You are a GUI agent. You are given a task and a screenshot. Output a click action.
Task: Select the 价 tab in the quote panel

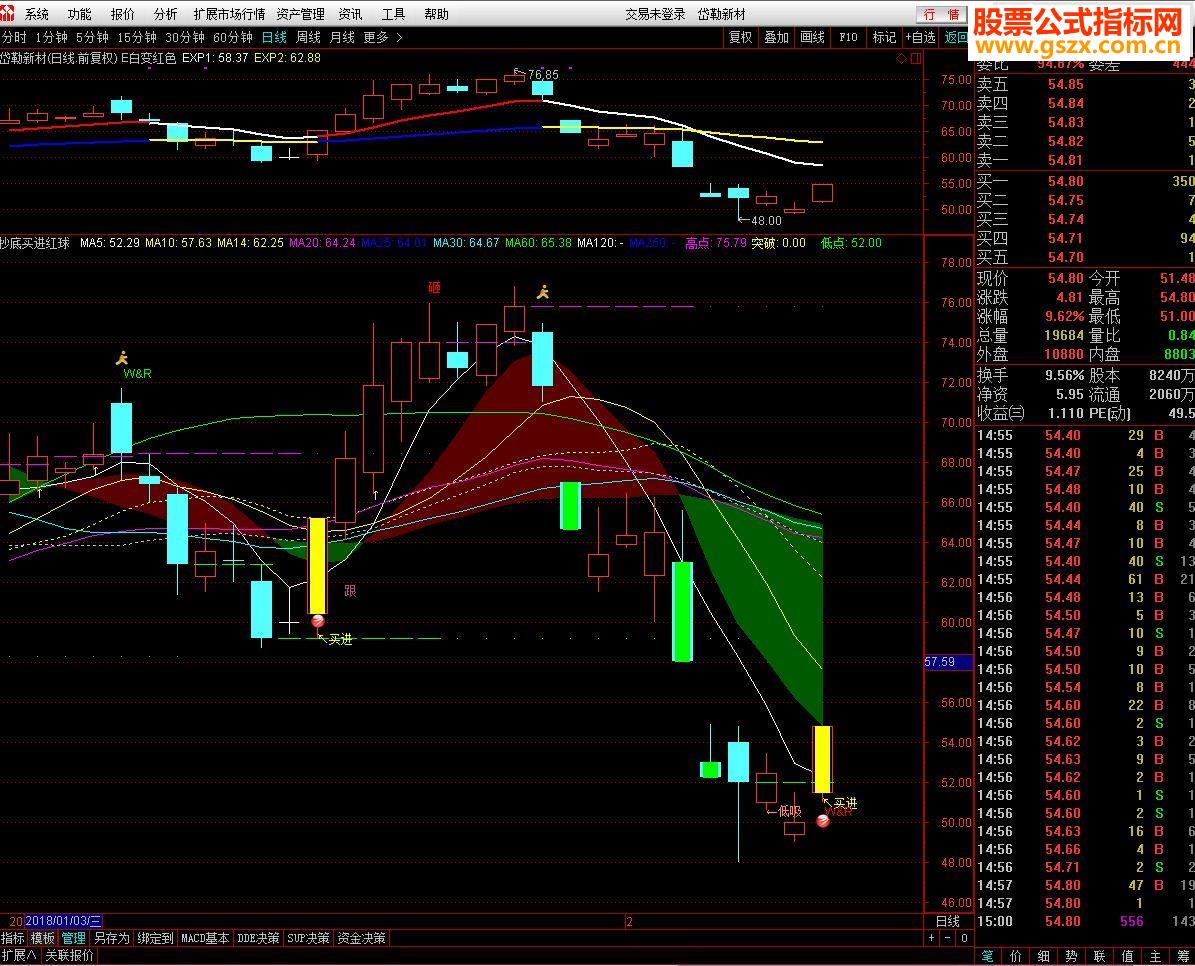point(1016,956)
